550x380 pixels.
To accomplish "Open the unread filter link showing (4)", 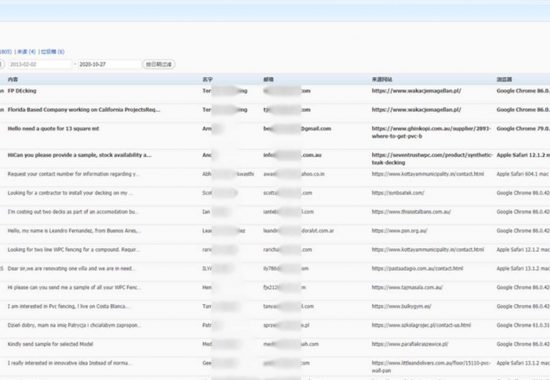I will click(x=26, y=52).
